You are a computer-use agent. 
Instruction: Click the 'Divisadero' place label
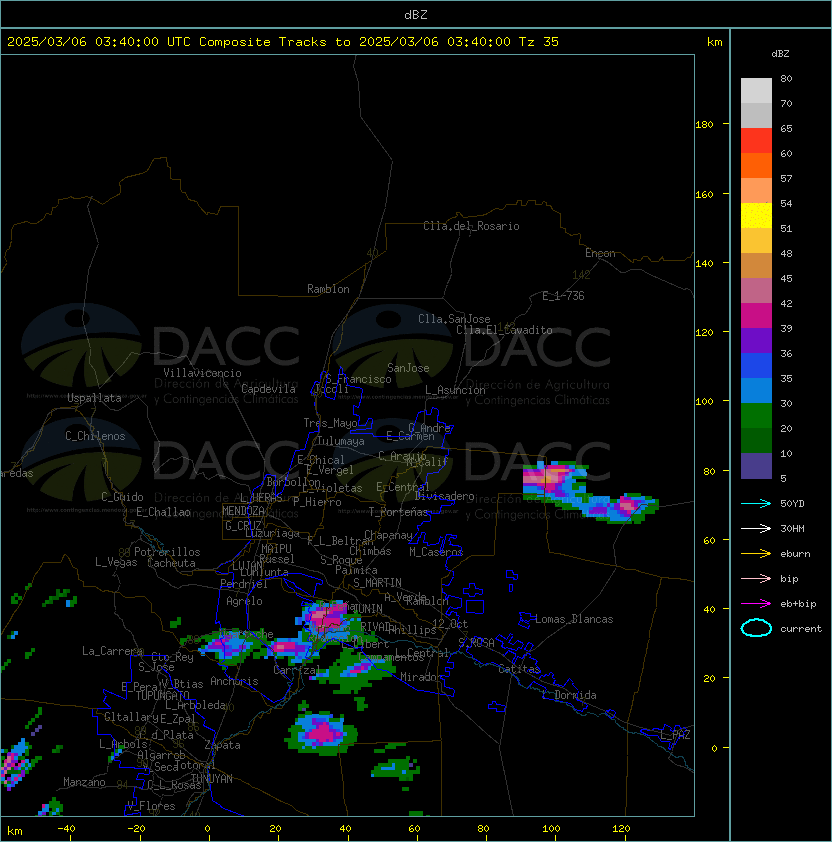tap(445, 496)
